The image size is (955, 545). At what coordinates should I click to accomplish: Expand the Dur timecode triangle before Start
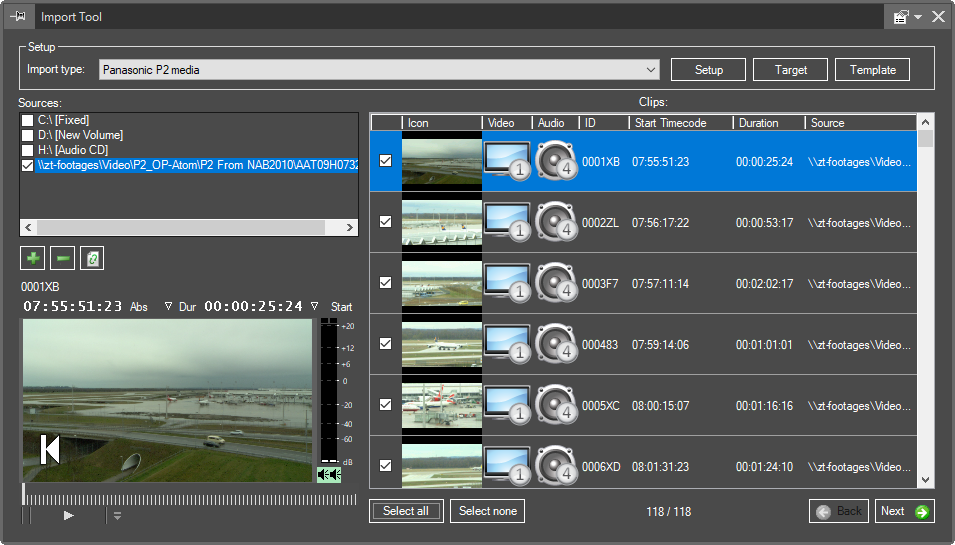[x=315, y=306]
